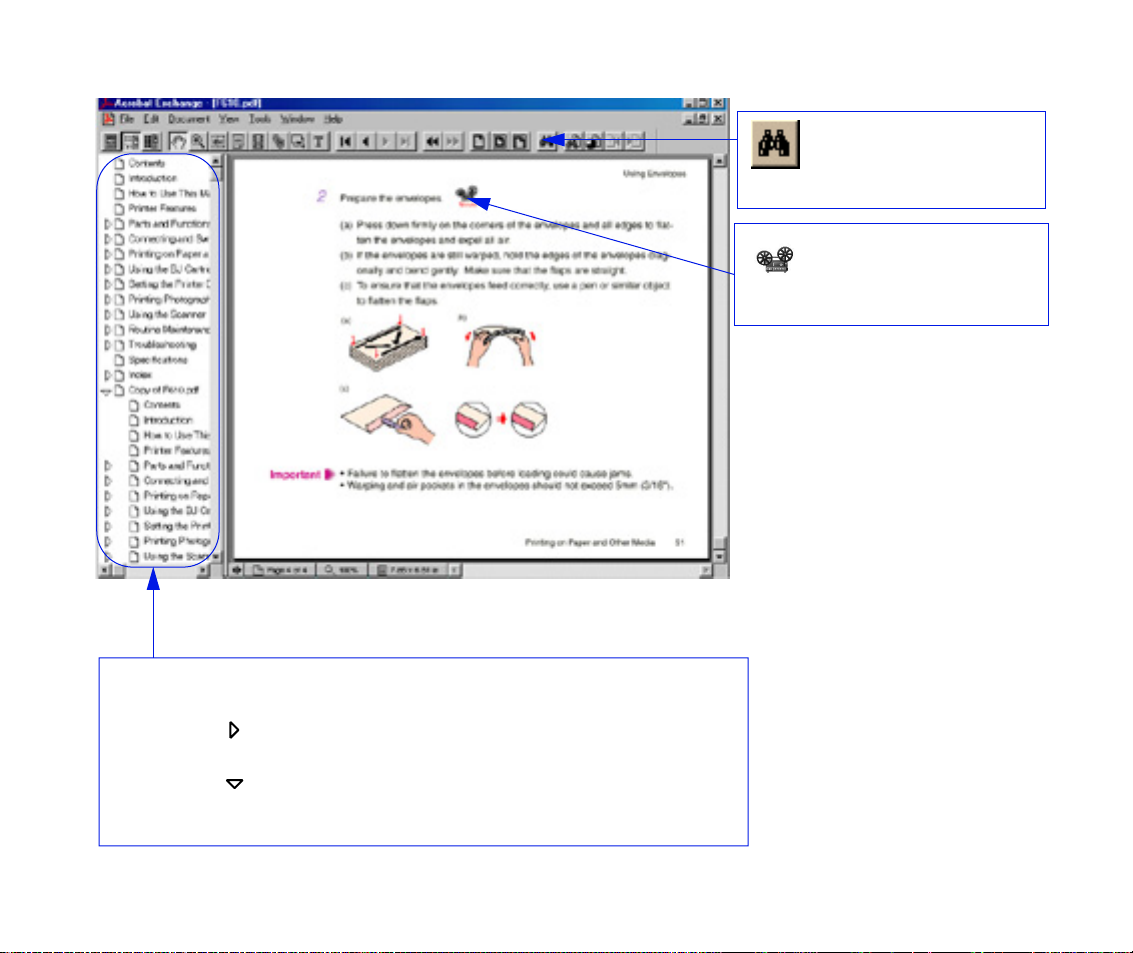
Task: Expand Using the BJ Cartridge bookmark
Action: [108, 269]
